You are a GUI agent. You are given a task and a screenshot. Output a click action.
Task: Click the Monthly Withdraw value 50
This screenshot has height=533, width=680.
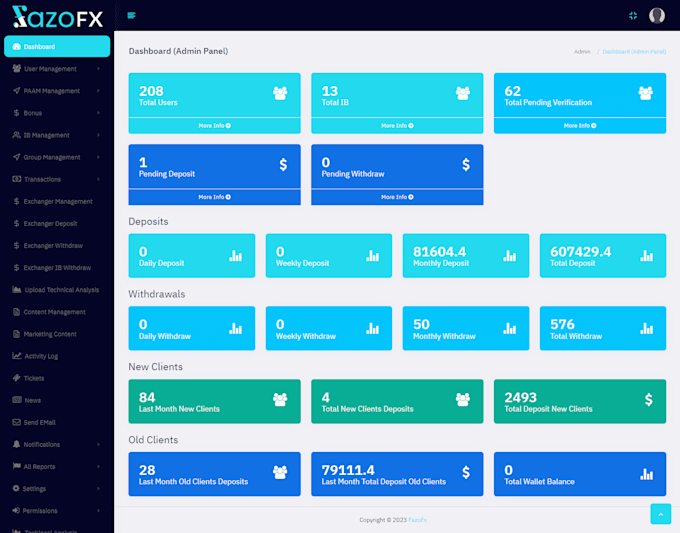point(421,324)
